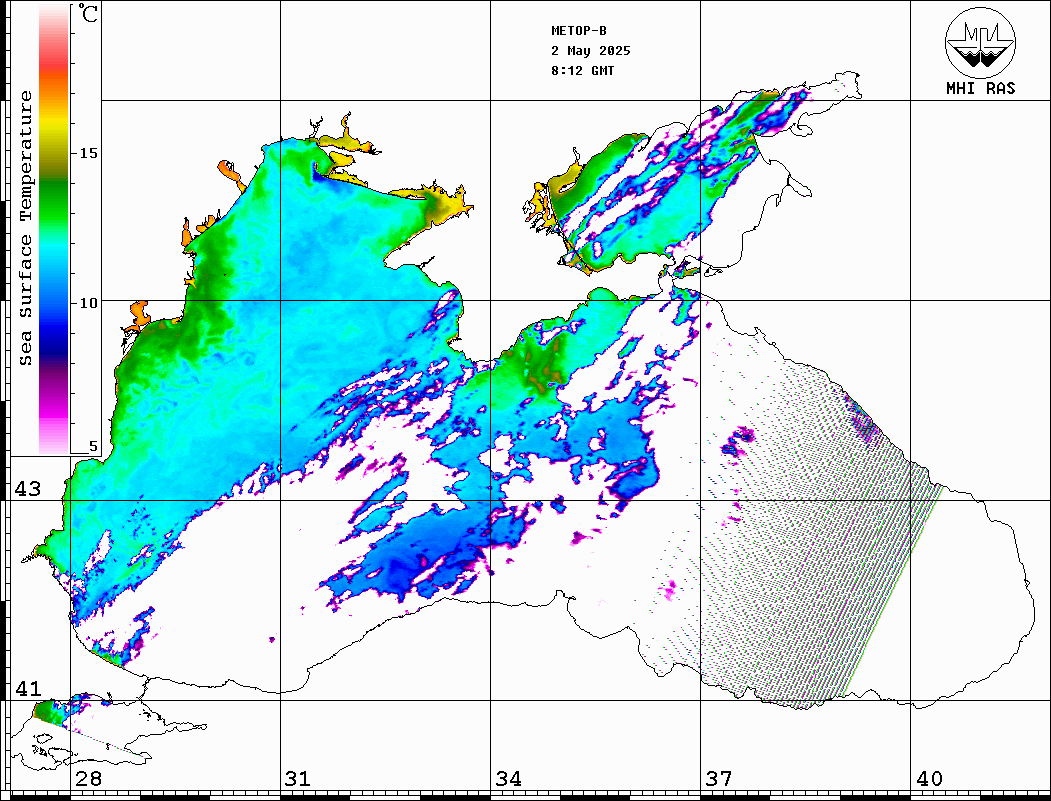Click longitude label '34'

[x=508, y=779]
